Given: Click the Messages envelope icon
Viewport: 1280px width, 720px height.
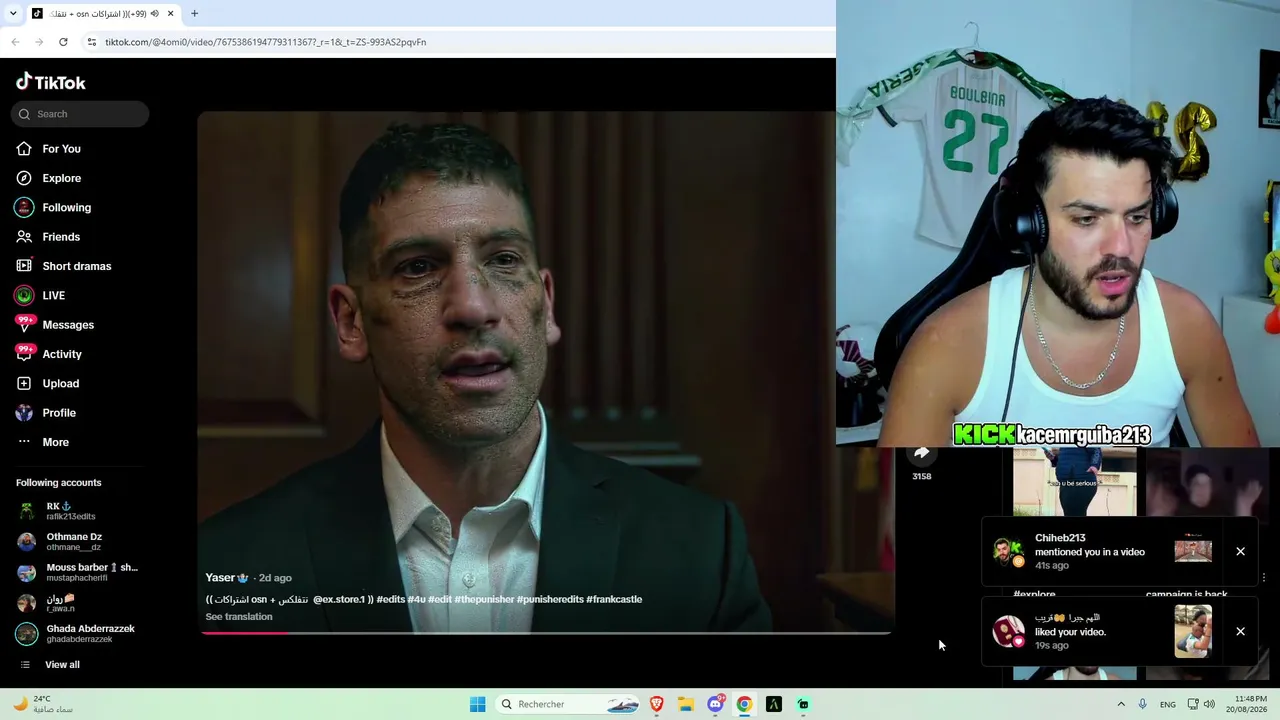Looking at the screenshot, I should [24, 325].
